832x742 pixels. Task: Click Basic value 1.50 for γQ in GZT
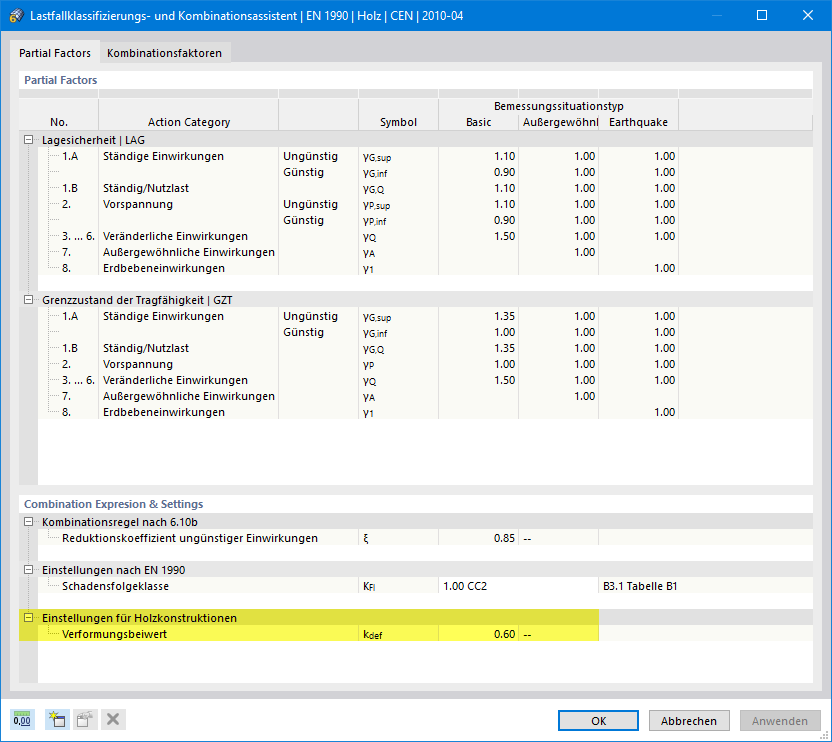pyautogui.click(x=478, y=380)
